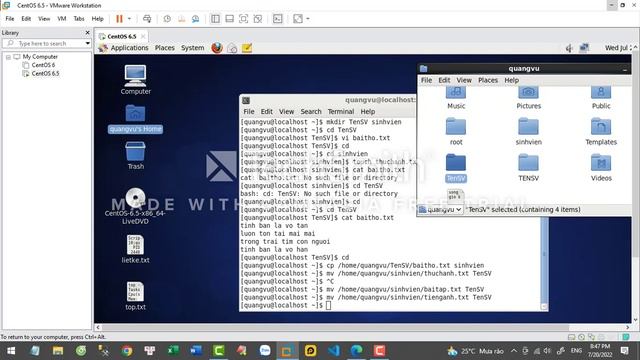
Task: Click the notes launcher on GNOME panel
Action: (247, 48)
